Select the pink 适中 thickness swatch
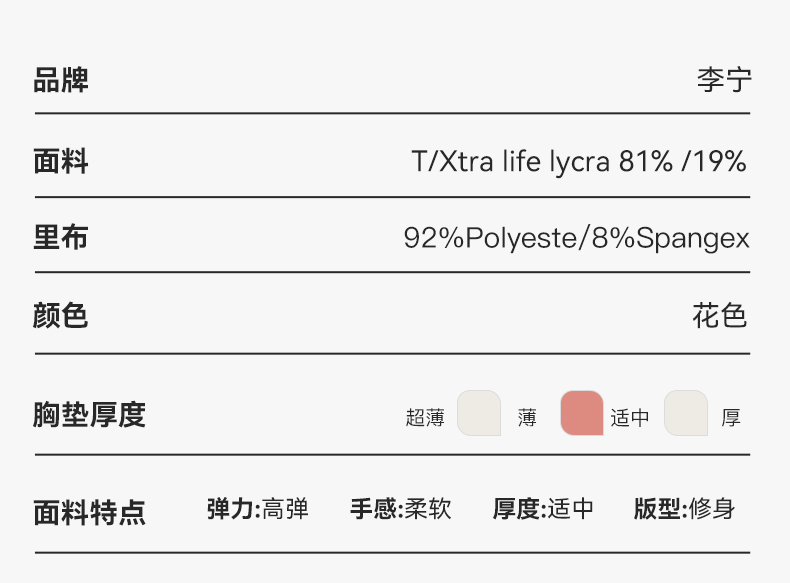This screenshot has height=583, width=790. click(582, 413)
